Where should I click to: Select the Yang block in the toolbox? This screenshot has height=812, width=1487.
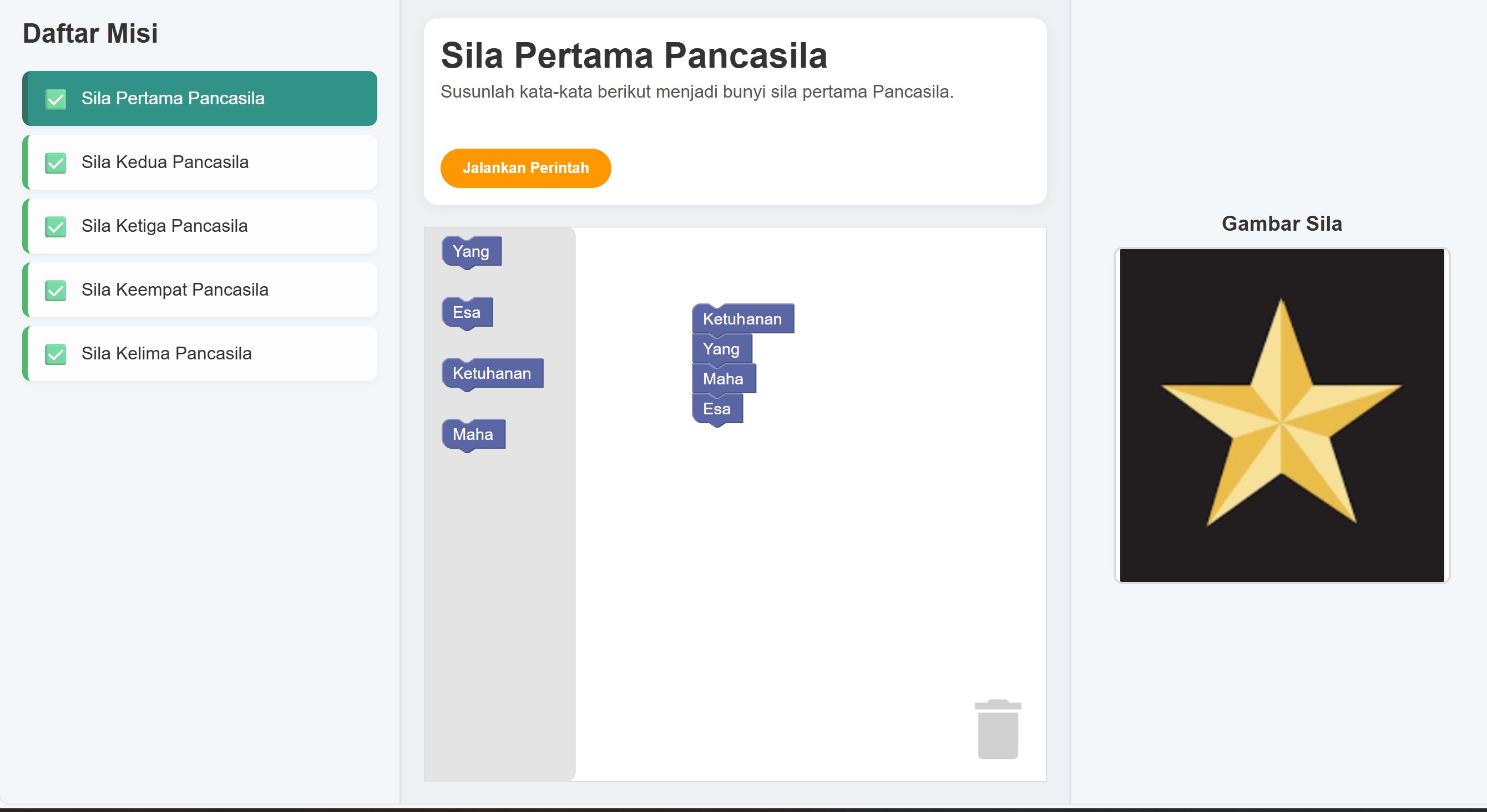[x=471, y=252]
